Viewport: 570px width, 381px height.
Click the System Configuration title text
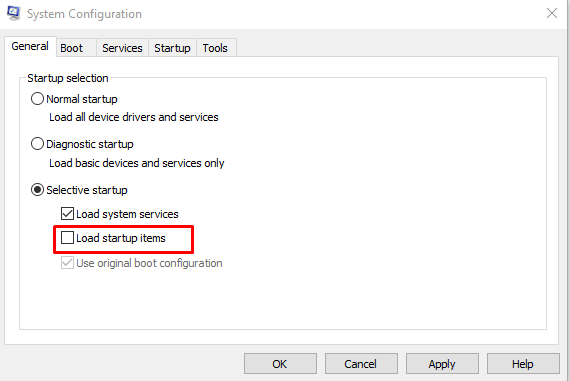[x=84, y=14]
